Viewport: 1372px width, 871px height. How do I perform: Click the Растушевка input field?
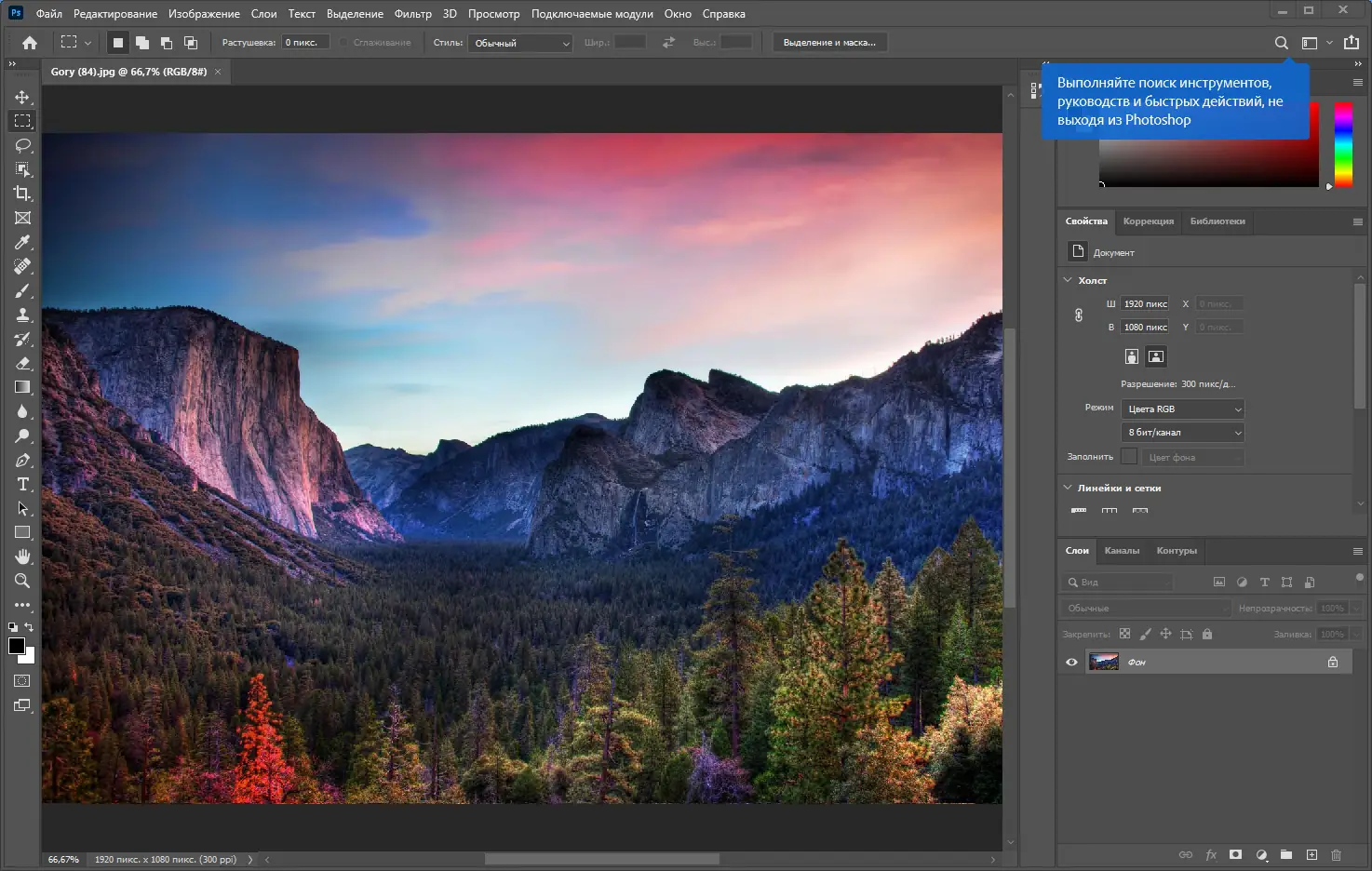click(x=305, y=43)
